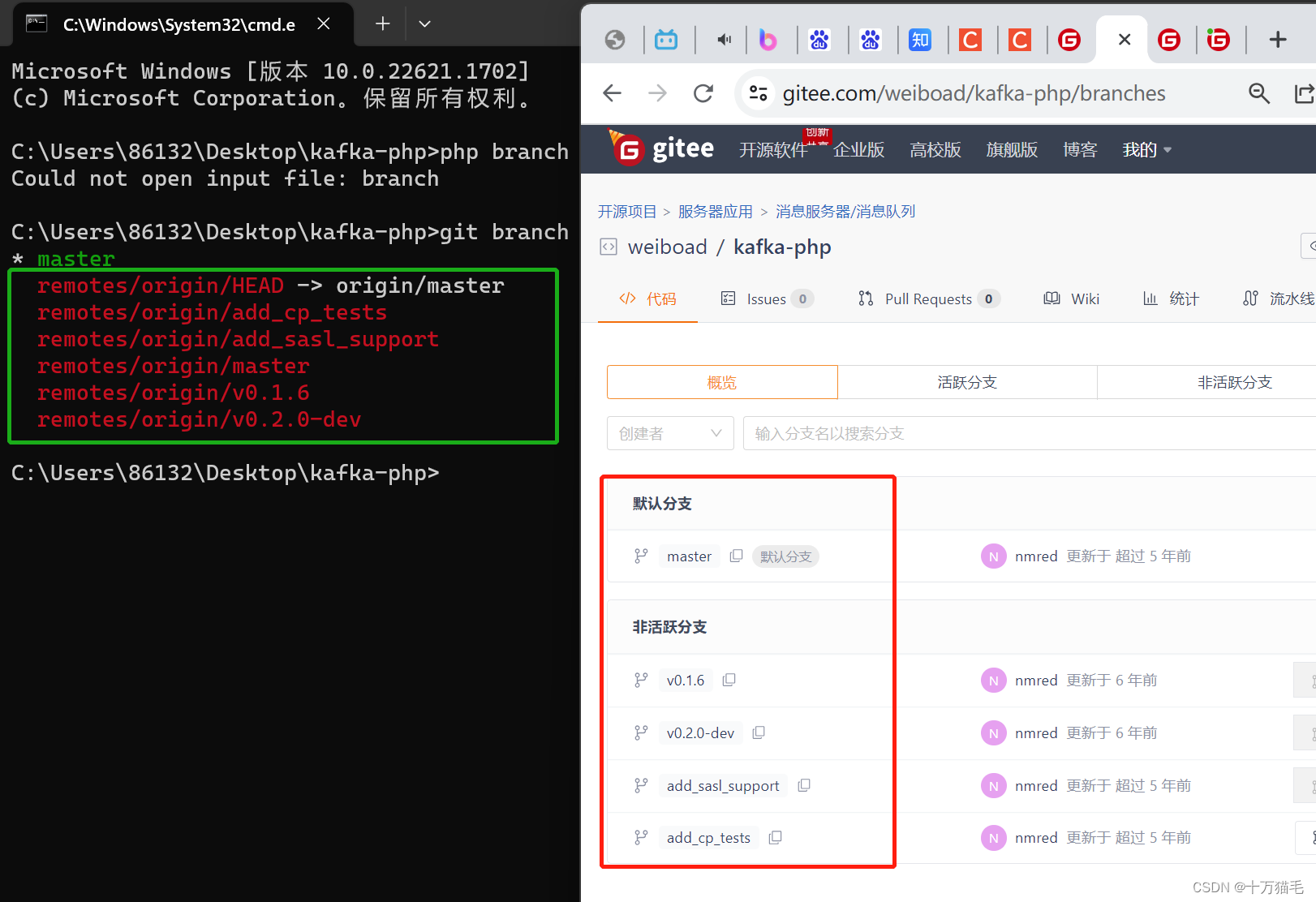The image size is (1316, 902).
Task: Click the 服务器应用 breadcrumb link
Action: click(x=716, y=212)
